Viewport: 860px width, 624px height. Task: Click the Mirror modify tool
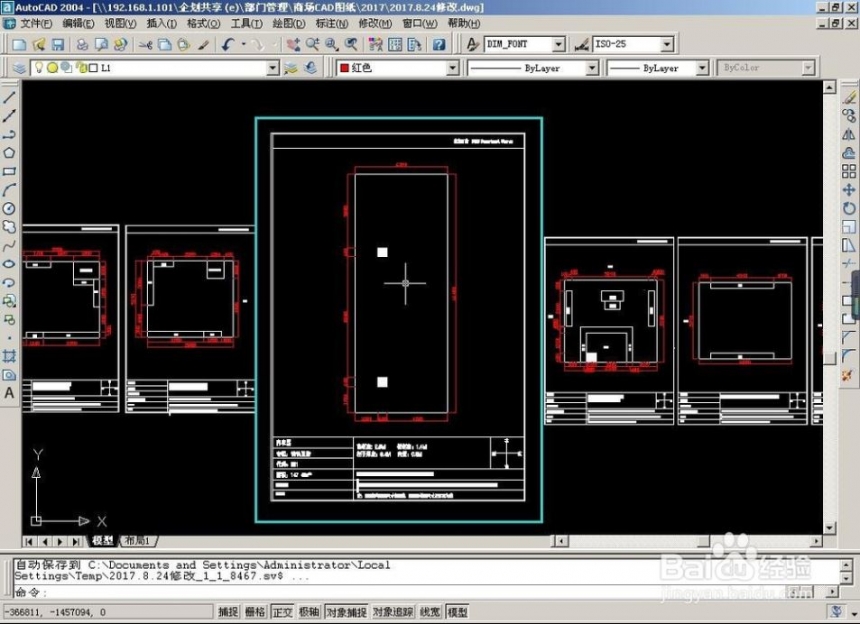tap(849, 134)
